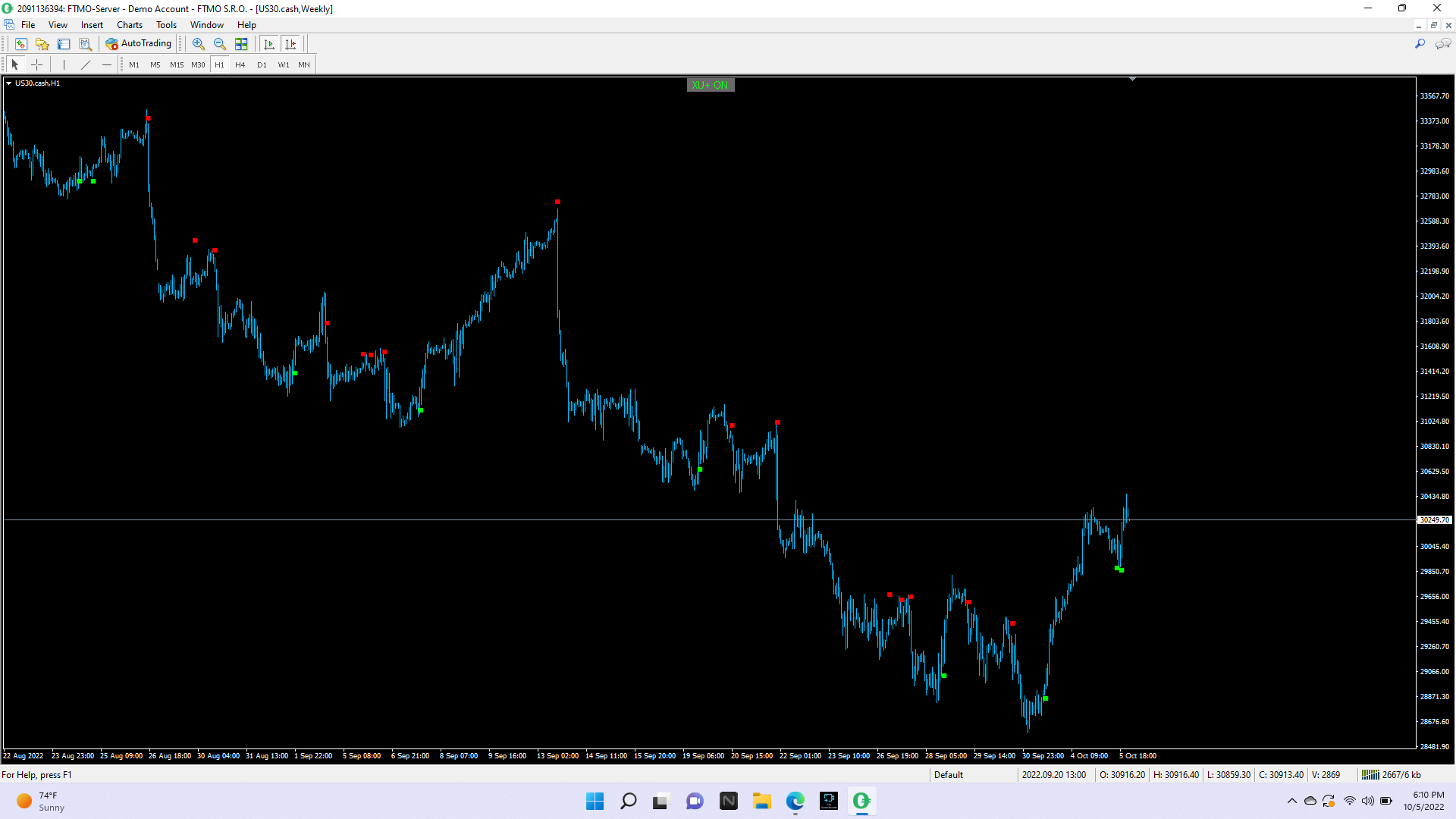Expand the US30.cash,H1 chart dropdown arrow

pos(8,83)
